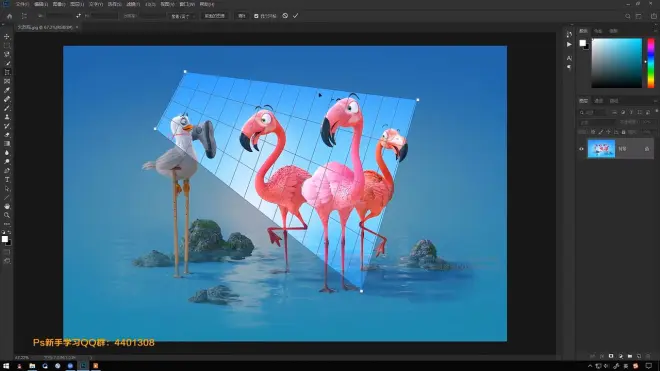The height and width of the screenshot is (371, 660).
Task: Open the History panel icon
Action: click(x=569, y=34)
